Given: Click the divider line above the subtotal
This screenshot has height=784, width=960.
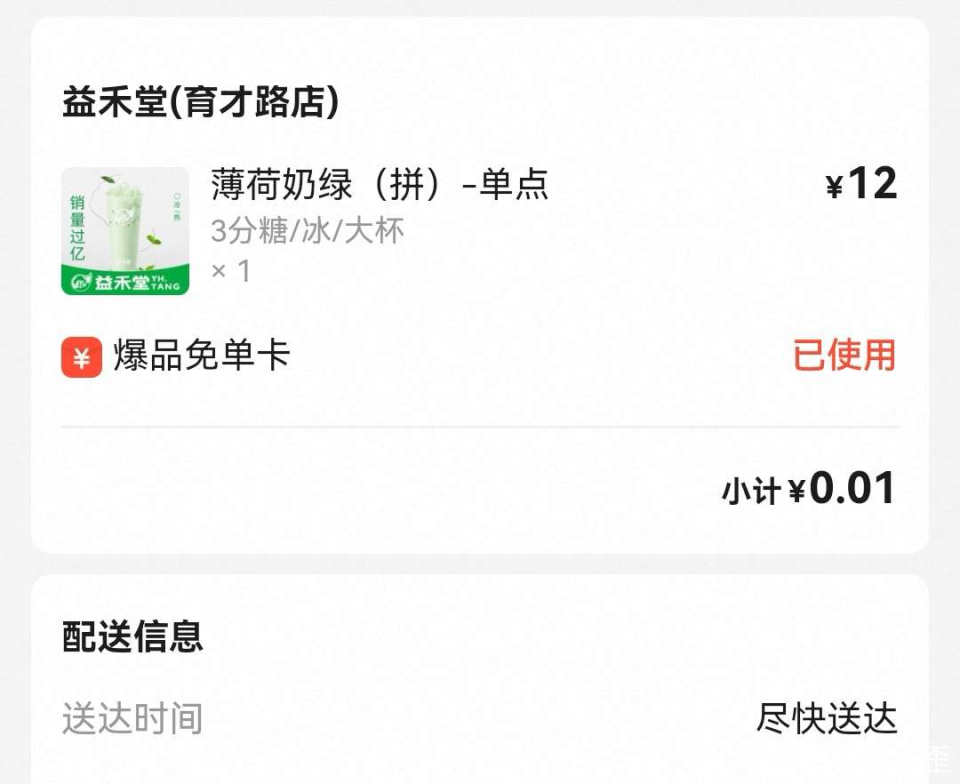Looking at the screenshot, I should 480,427.
